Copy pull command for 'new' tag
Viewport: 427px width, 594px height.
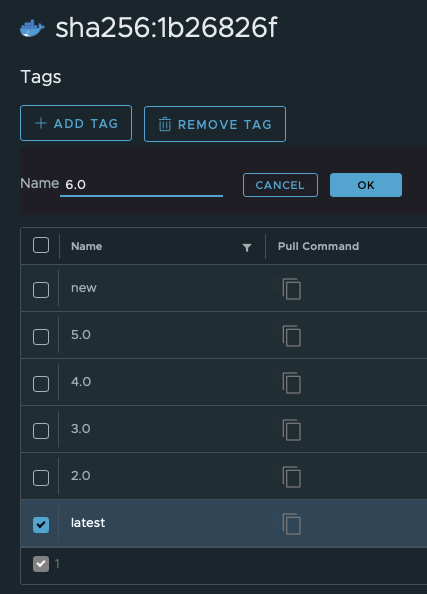click(292, 289)
